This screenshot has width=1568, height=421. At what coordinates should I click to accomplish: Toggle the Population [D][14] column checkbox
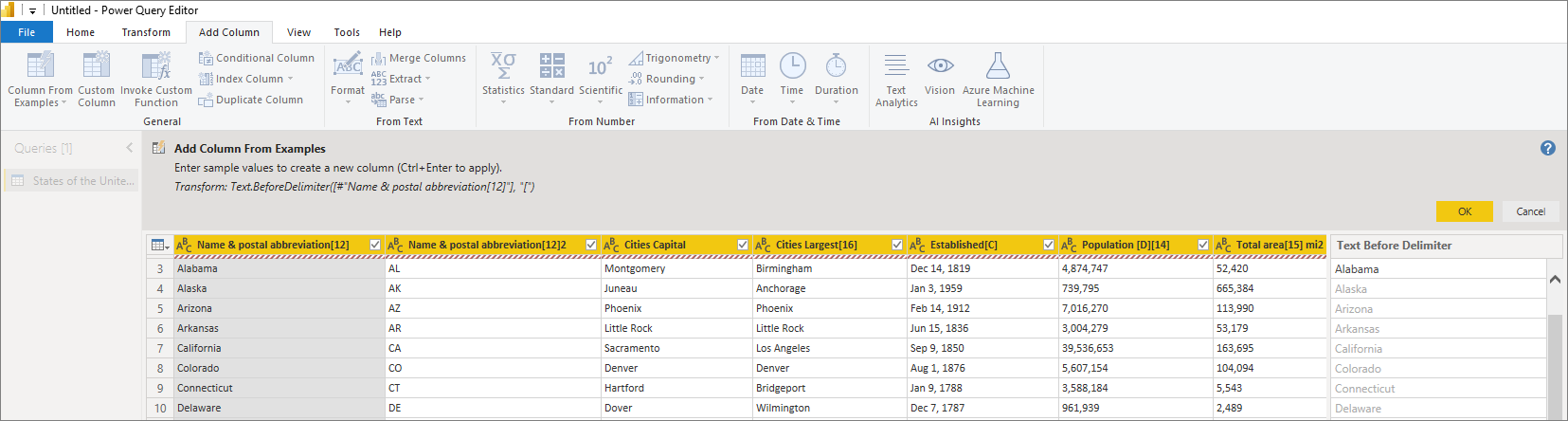coord(1203,245)
